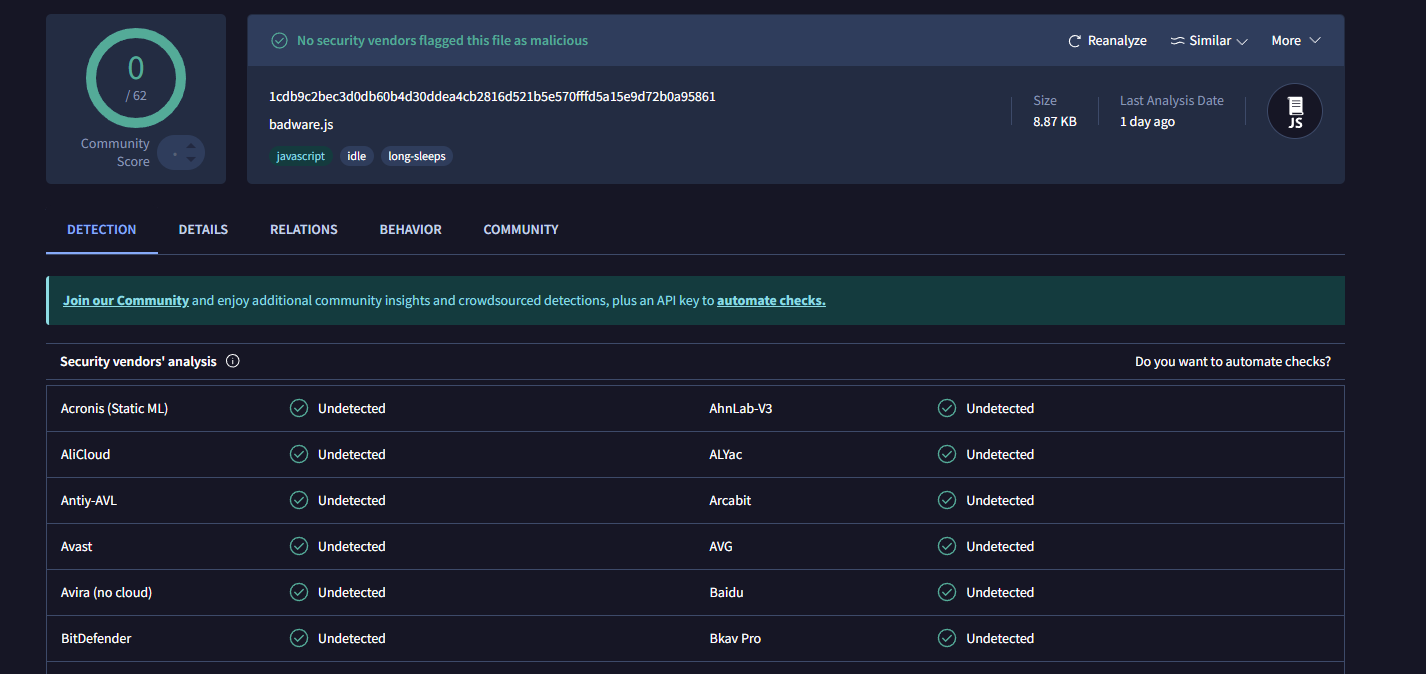Click the Join our Community link
This screenshot has height=674, width=1426.
126,300
